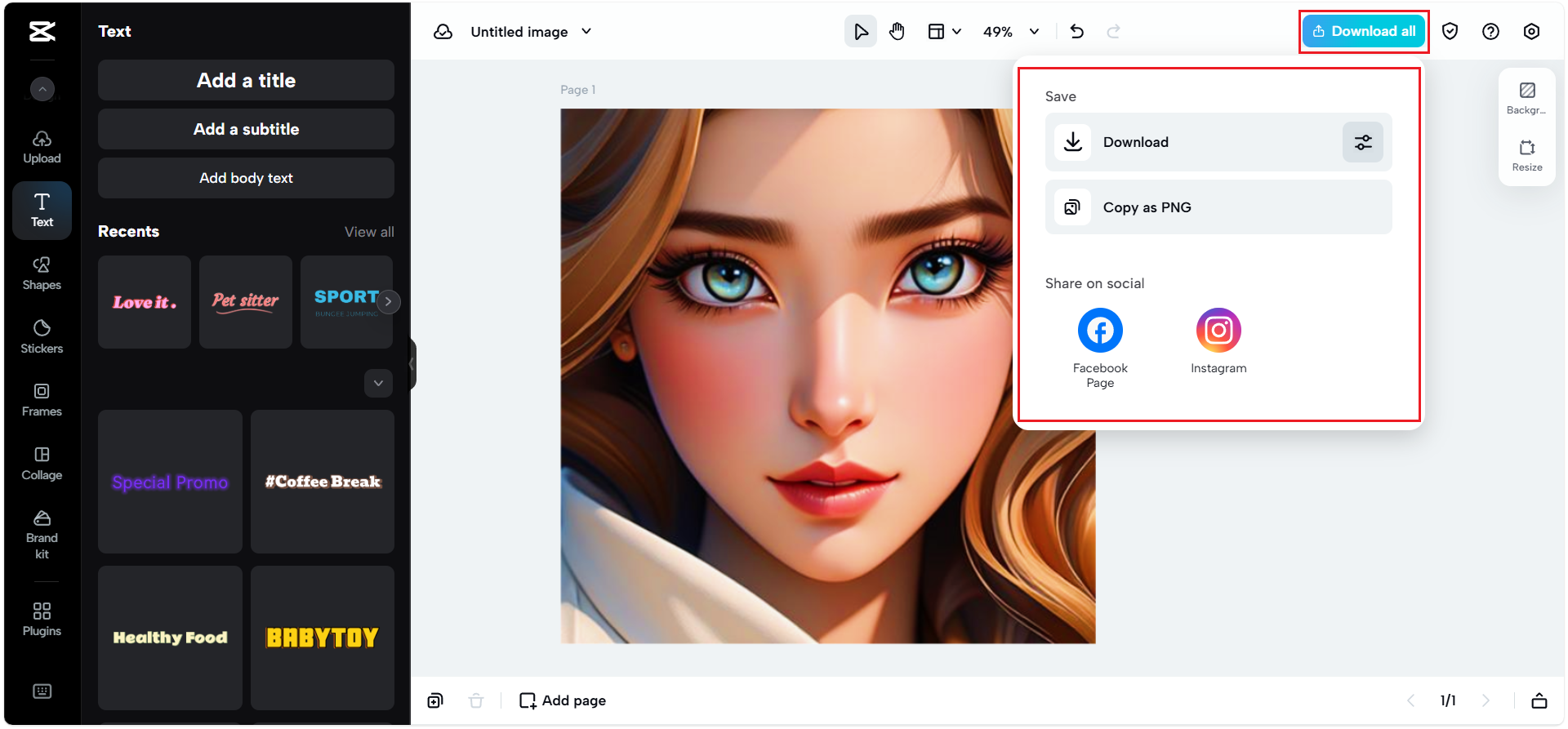The image size is (1568, 729).
Task: Delete the page with trash icon
Action: (476, 700)
